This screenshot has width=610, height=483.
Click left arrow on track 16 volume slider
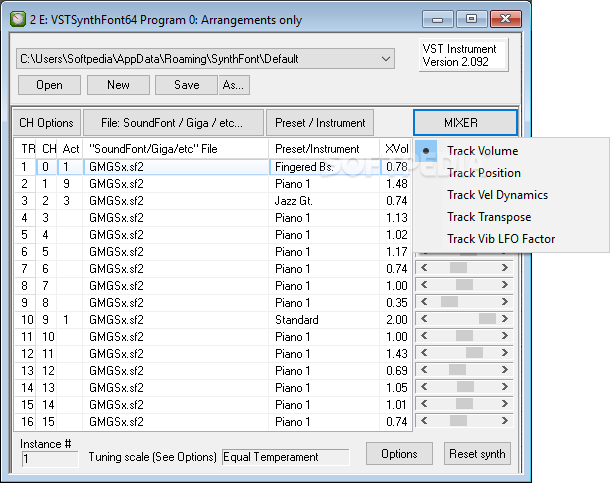click(424, 421)
